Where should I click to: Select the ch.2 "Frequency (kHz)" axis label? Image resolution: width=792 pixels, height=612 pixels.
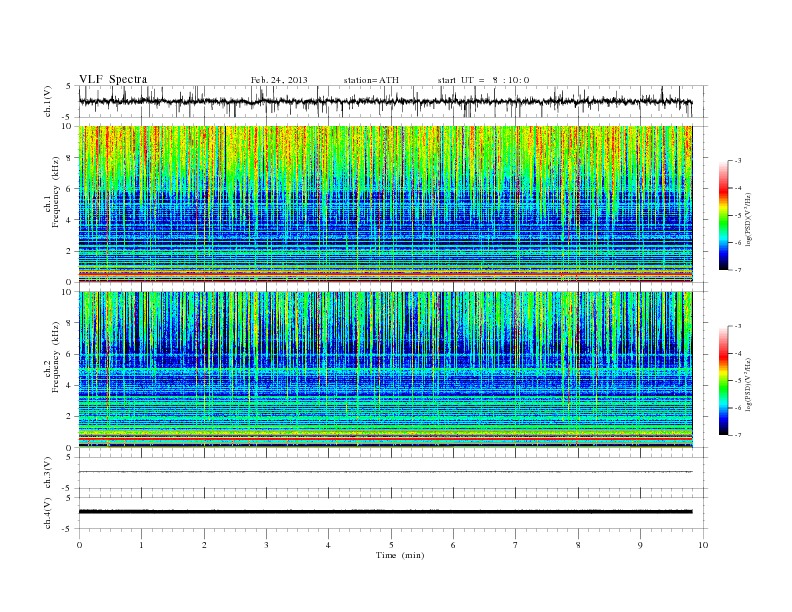coord(55,357)
